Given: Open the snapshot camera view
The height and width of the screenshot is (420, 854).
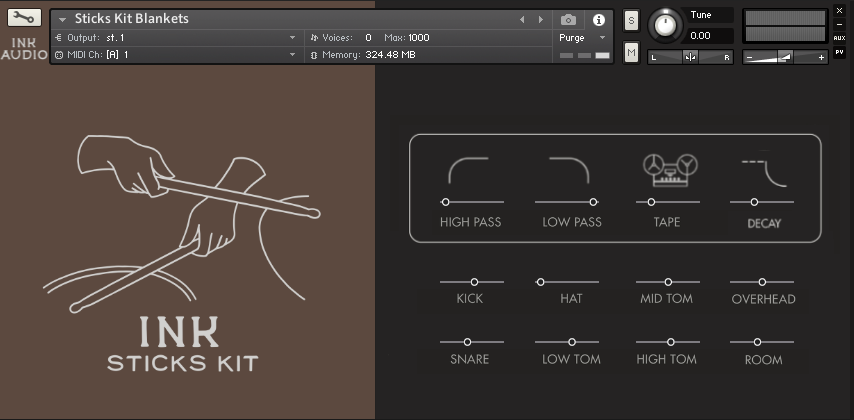Looking at the screenshot, I should (x=568, y=20).
